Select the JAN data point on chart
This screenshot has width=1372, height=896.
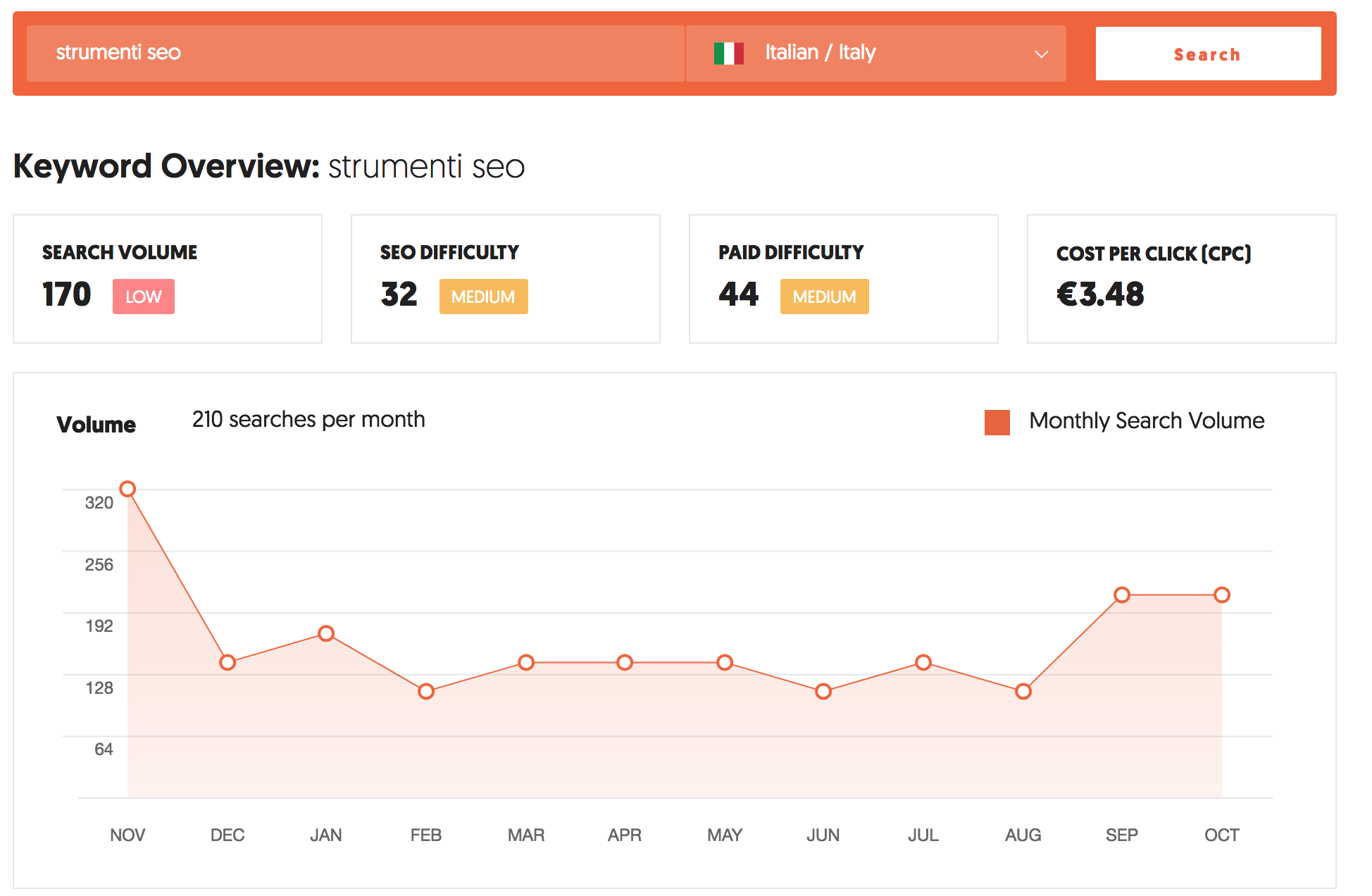(326, 633)
